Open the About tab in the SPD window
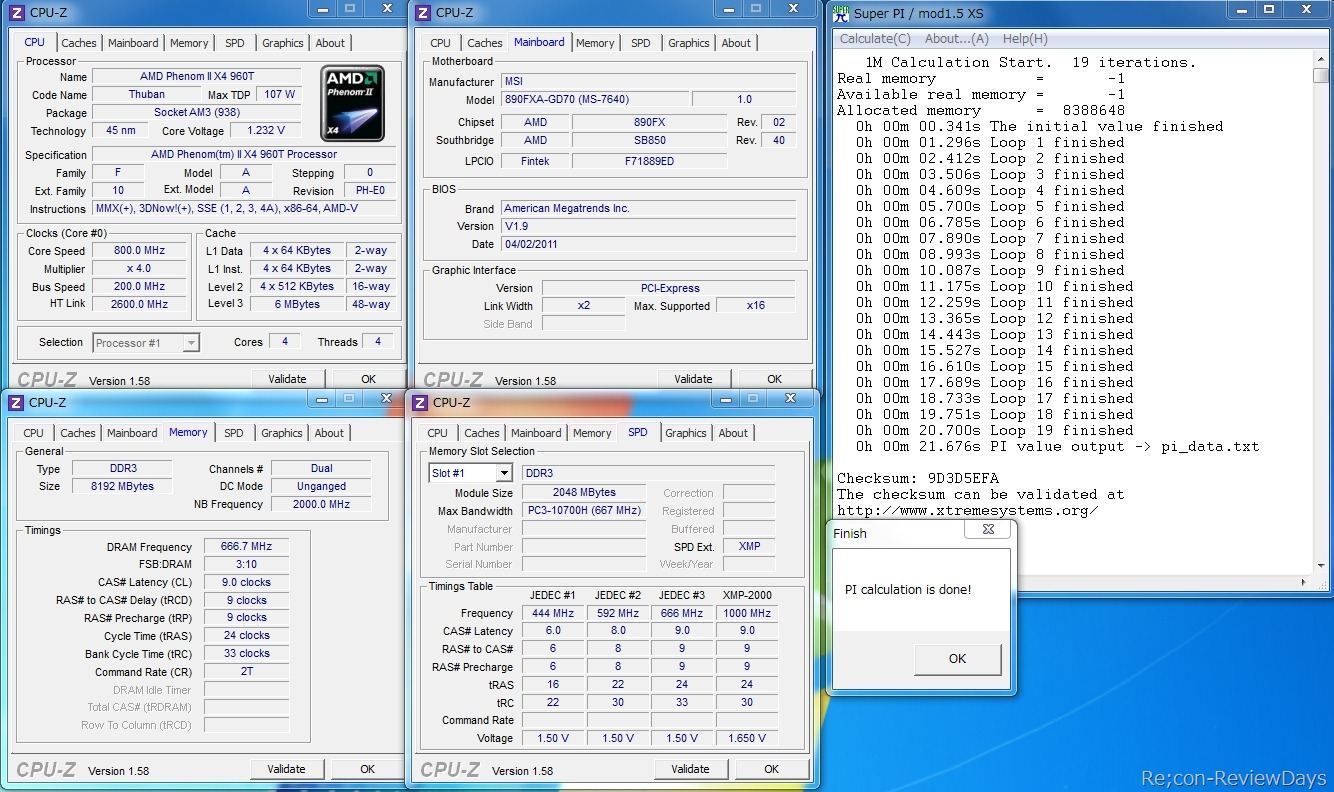The image size is (1334, 792). (x=733, y=433)
